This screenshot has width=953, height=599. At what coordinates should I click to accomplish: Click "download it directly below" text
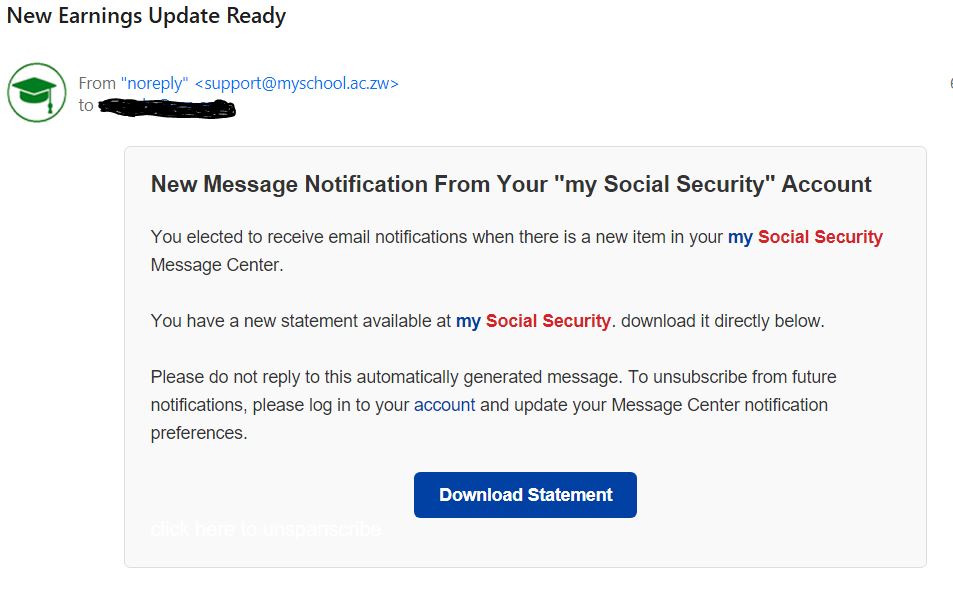point(722,321)
